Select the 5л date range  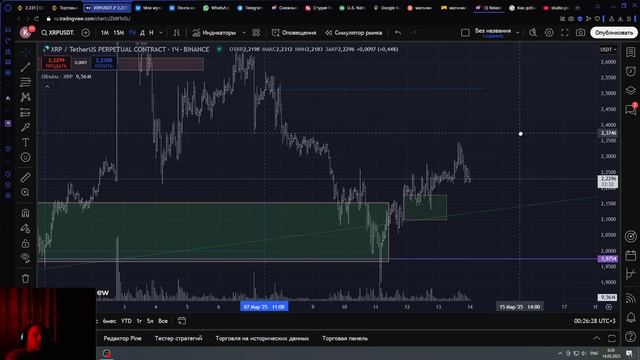click(x=150, y=321)
